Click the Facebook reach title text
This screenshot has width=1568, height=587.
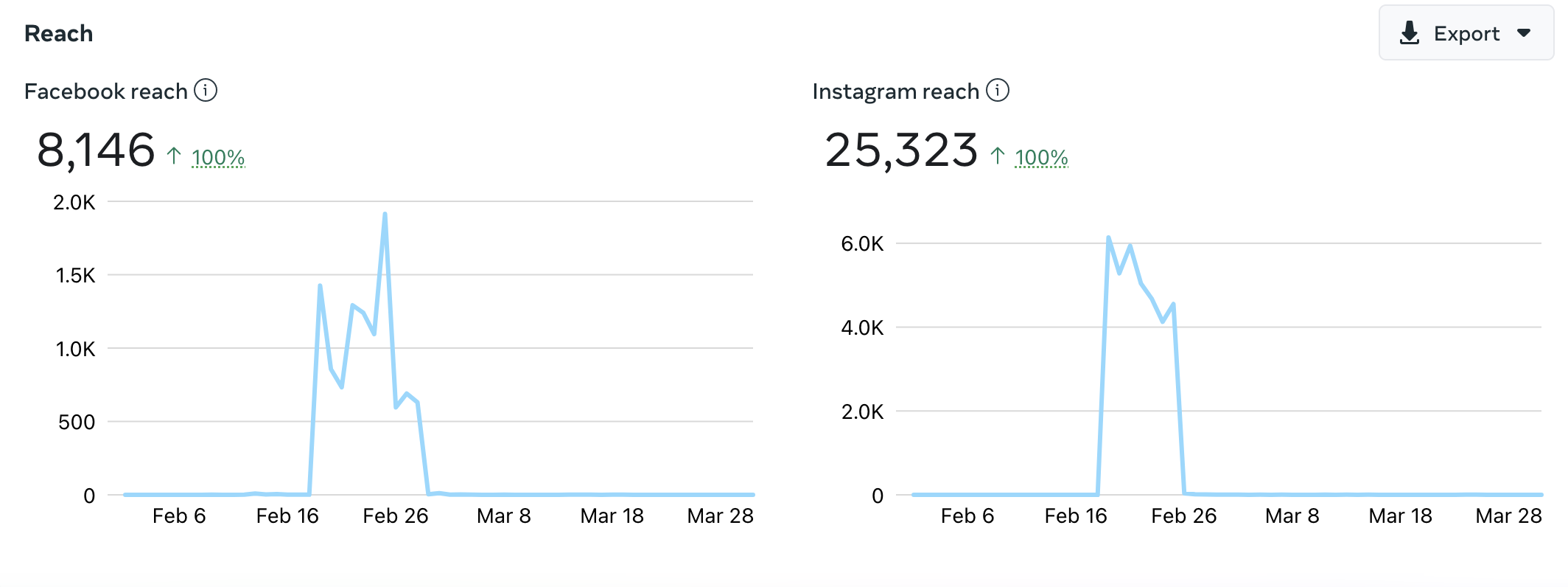click(106, 91)
